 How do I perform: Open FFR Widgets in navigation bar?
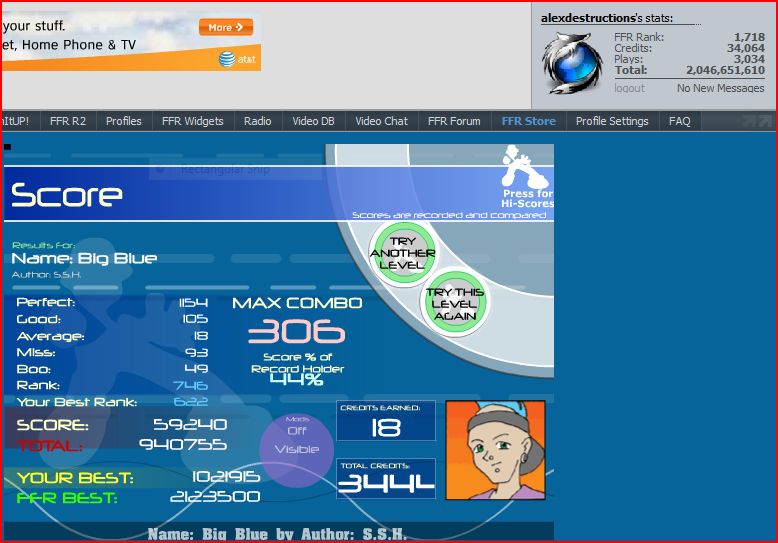193,121
